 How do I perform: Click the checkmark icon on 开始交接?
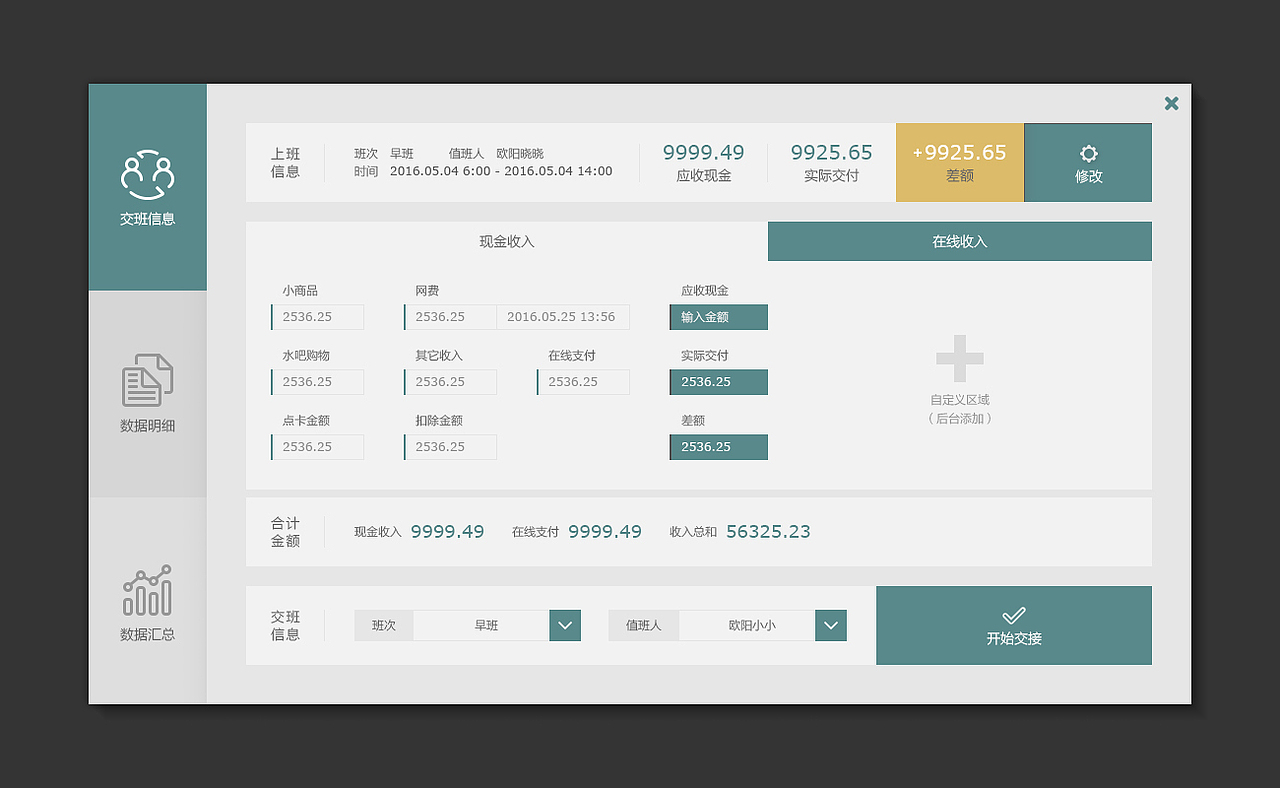pyautogui.click(x=1013, y=615)
